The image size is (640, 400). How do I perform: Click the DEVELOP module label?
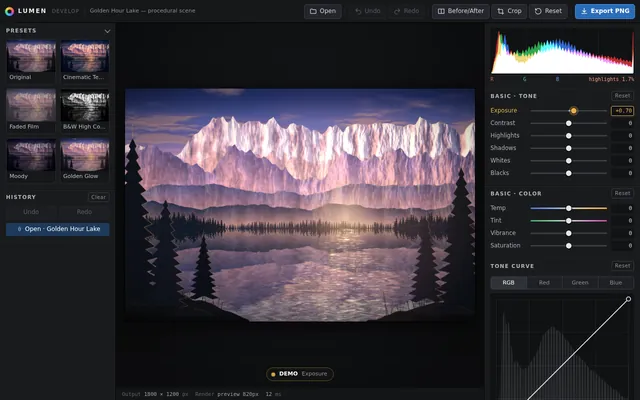(65, 11)
